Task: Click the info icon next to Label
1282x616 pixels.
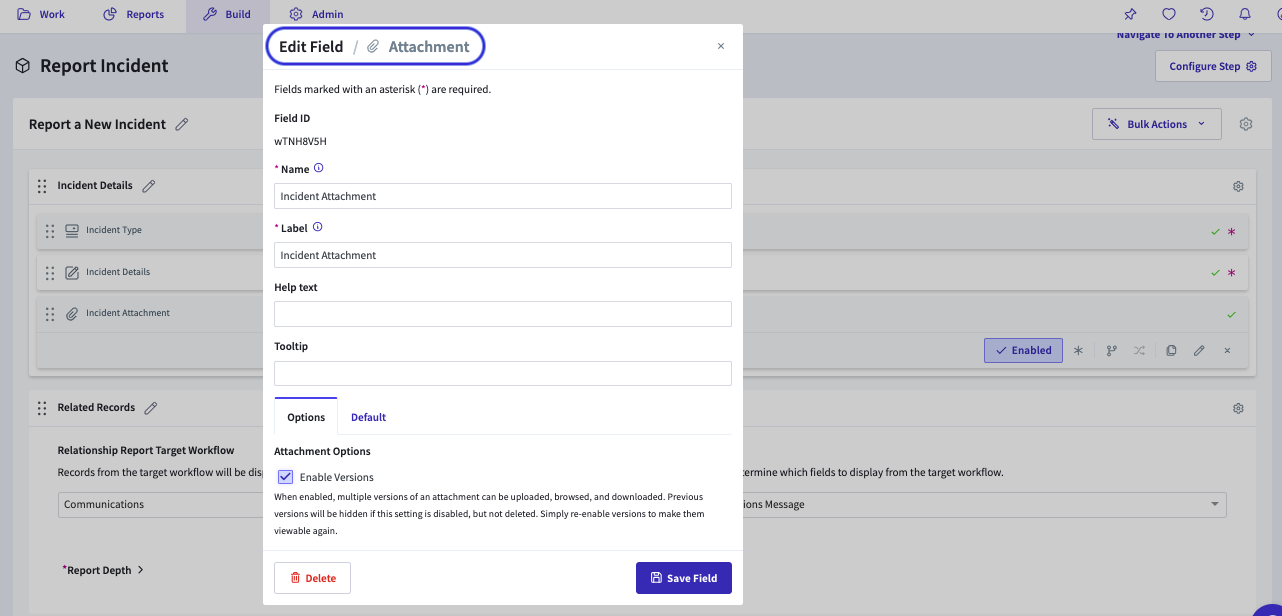Action: point(318,227)
